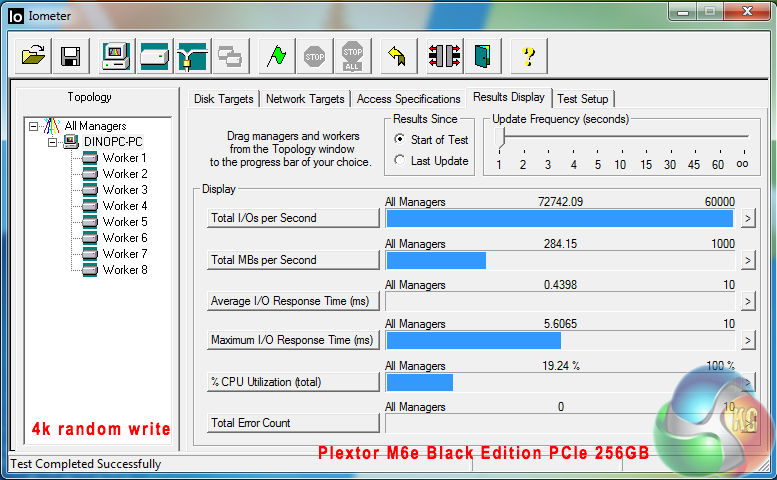Click the Total I/Os per Second button

pyautogui.click(x=293, y=218)
